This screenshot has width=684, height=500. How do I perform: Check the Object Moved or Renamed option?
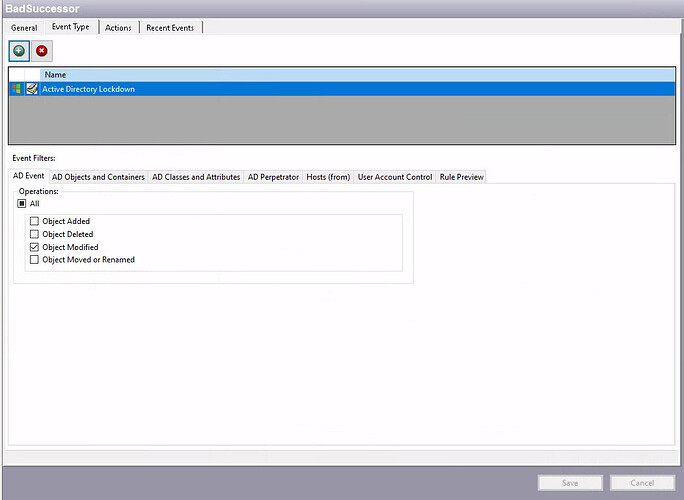[35, 260]
